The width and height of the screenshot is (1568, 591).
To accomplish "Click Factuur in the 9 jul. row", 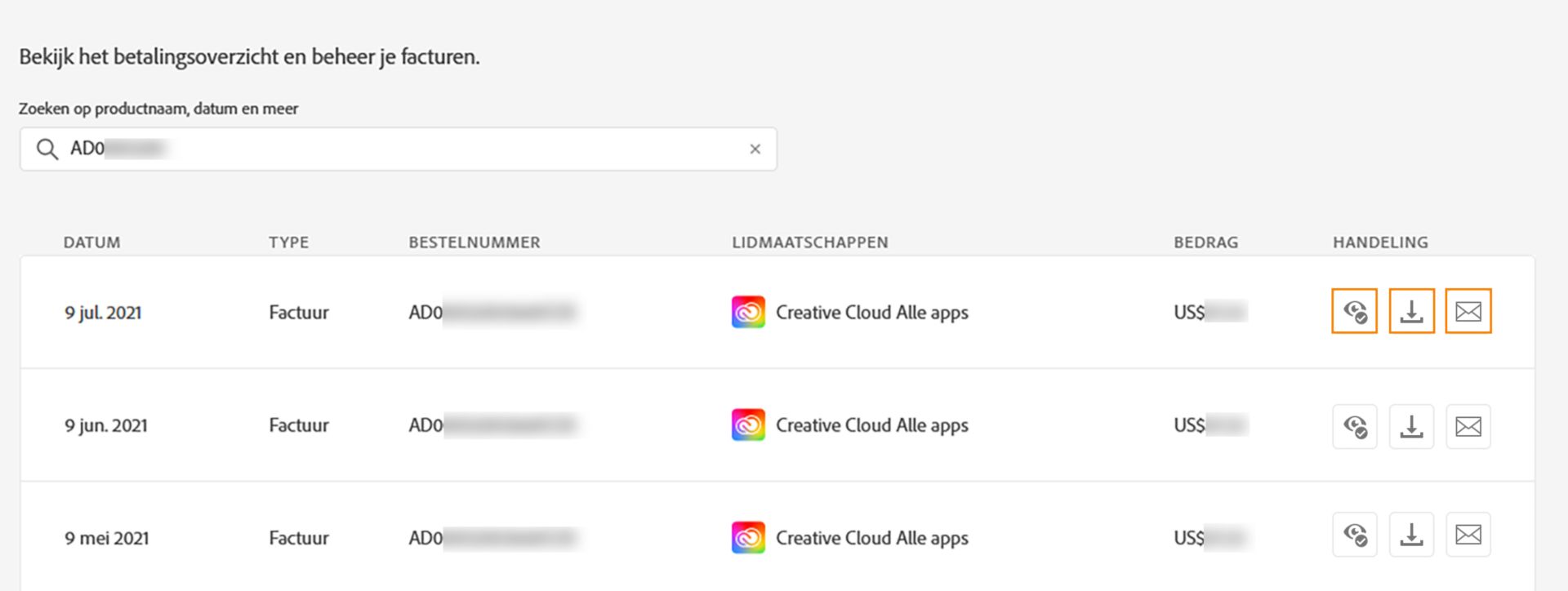I will [x=299, y=313].
